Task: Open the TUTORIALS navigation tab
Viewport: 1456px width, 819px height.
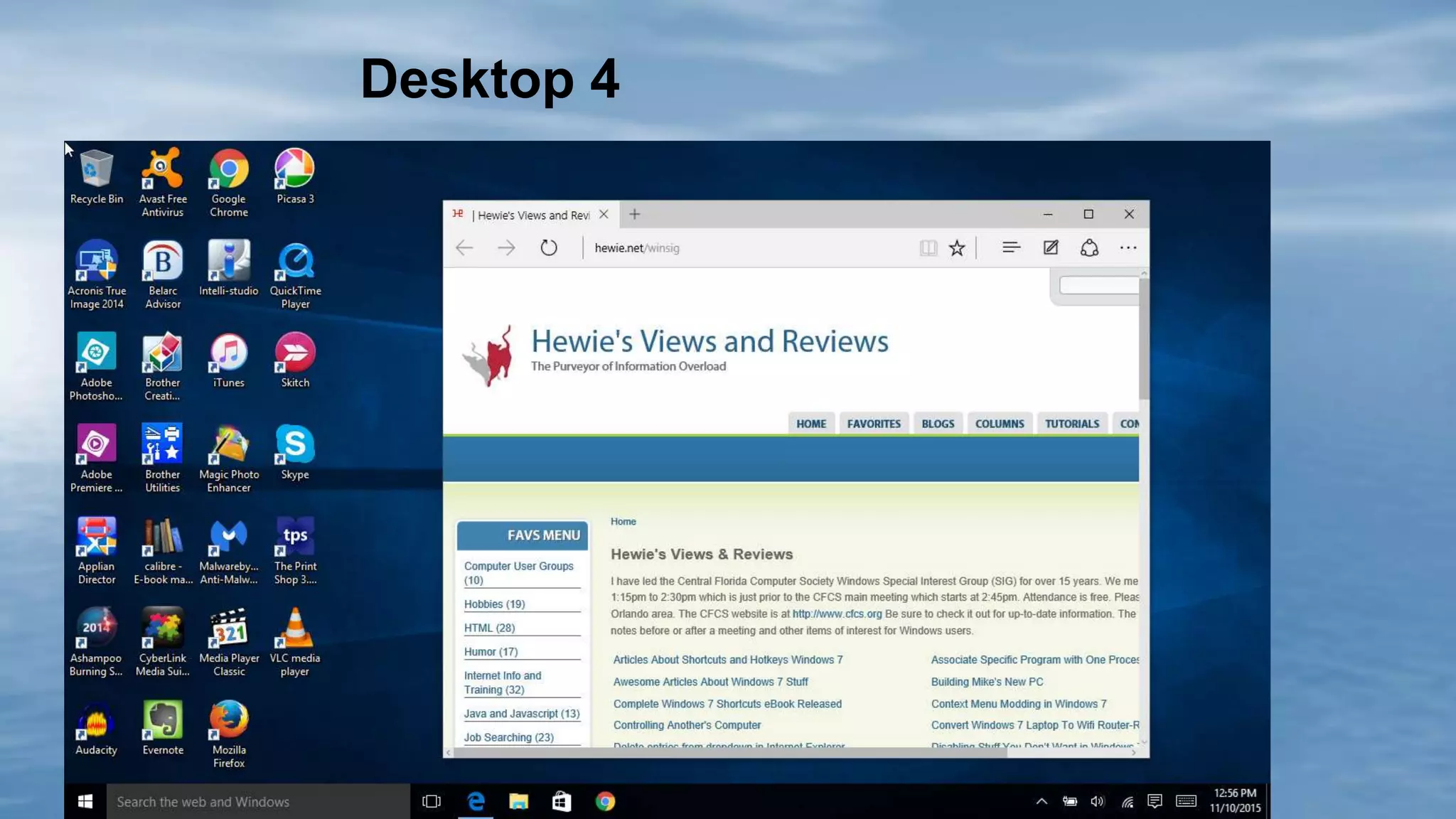Action: [1071, 423]
